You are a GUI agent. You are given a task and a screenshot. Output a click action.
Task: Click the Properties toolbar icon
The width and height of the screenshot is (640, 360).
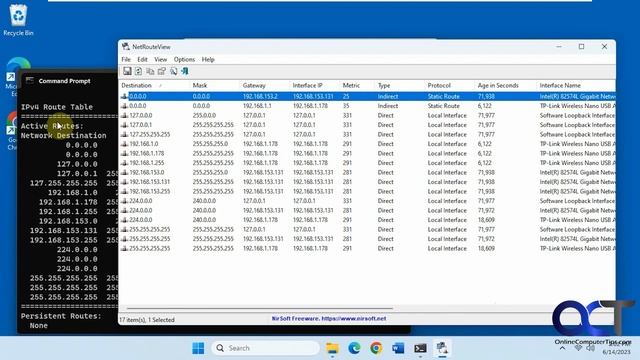pos(162,71)
